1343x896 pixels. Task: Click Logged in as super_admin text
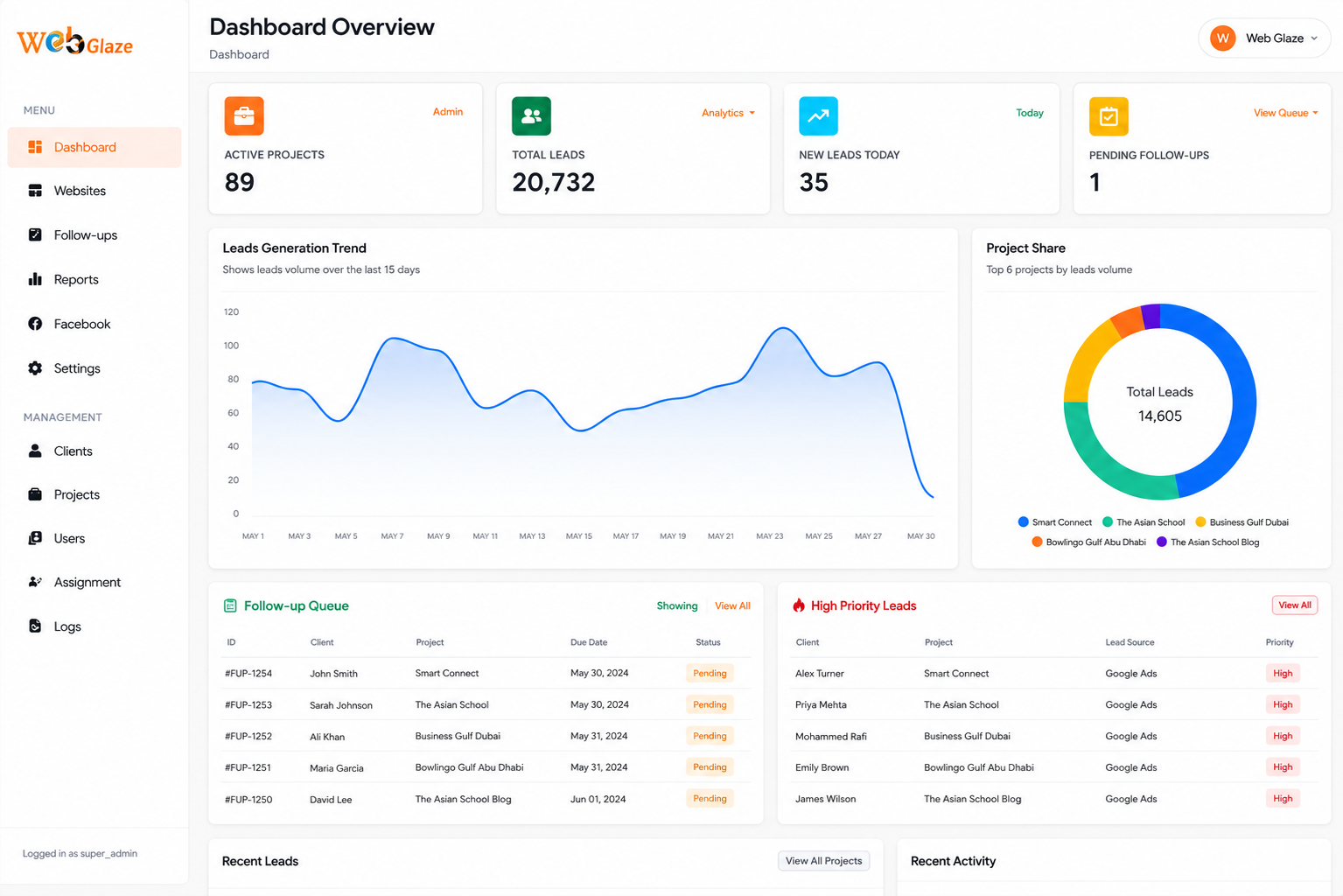(x=80, y=853)
